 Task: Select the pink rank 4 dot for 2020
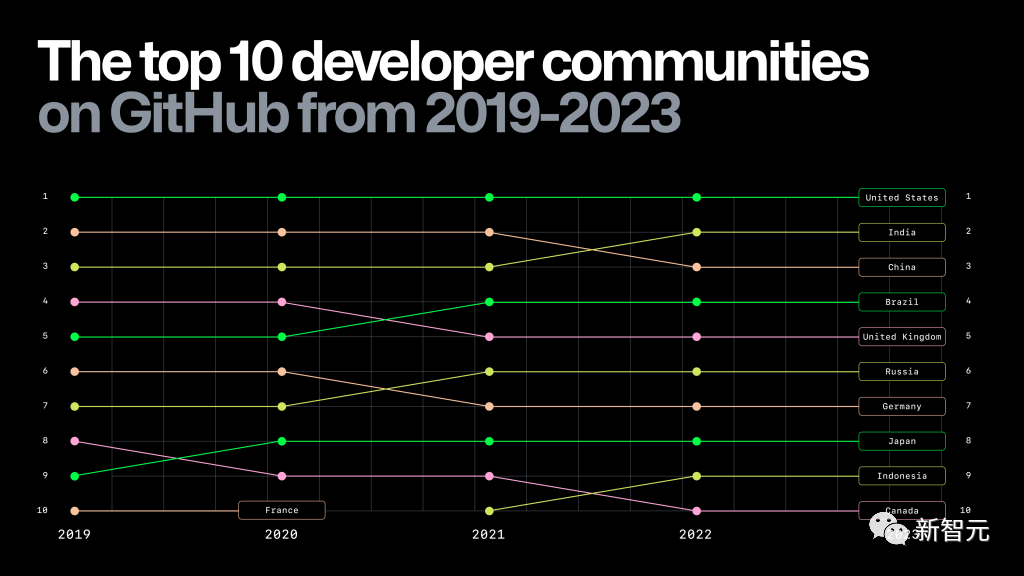(x=282, y=302)
